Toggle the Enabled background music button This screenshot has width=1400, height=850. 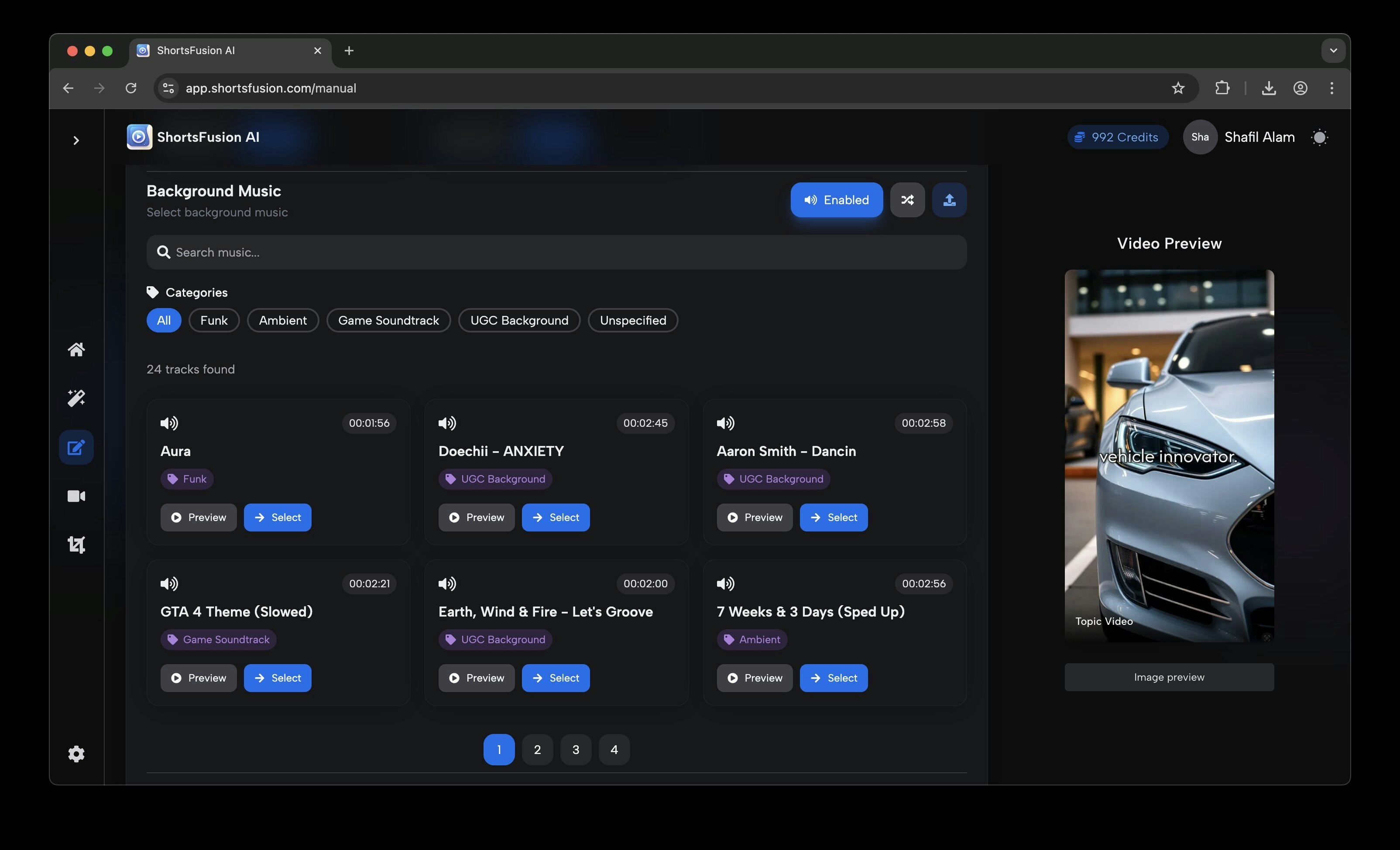[836, 200]
